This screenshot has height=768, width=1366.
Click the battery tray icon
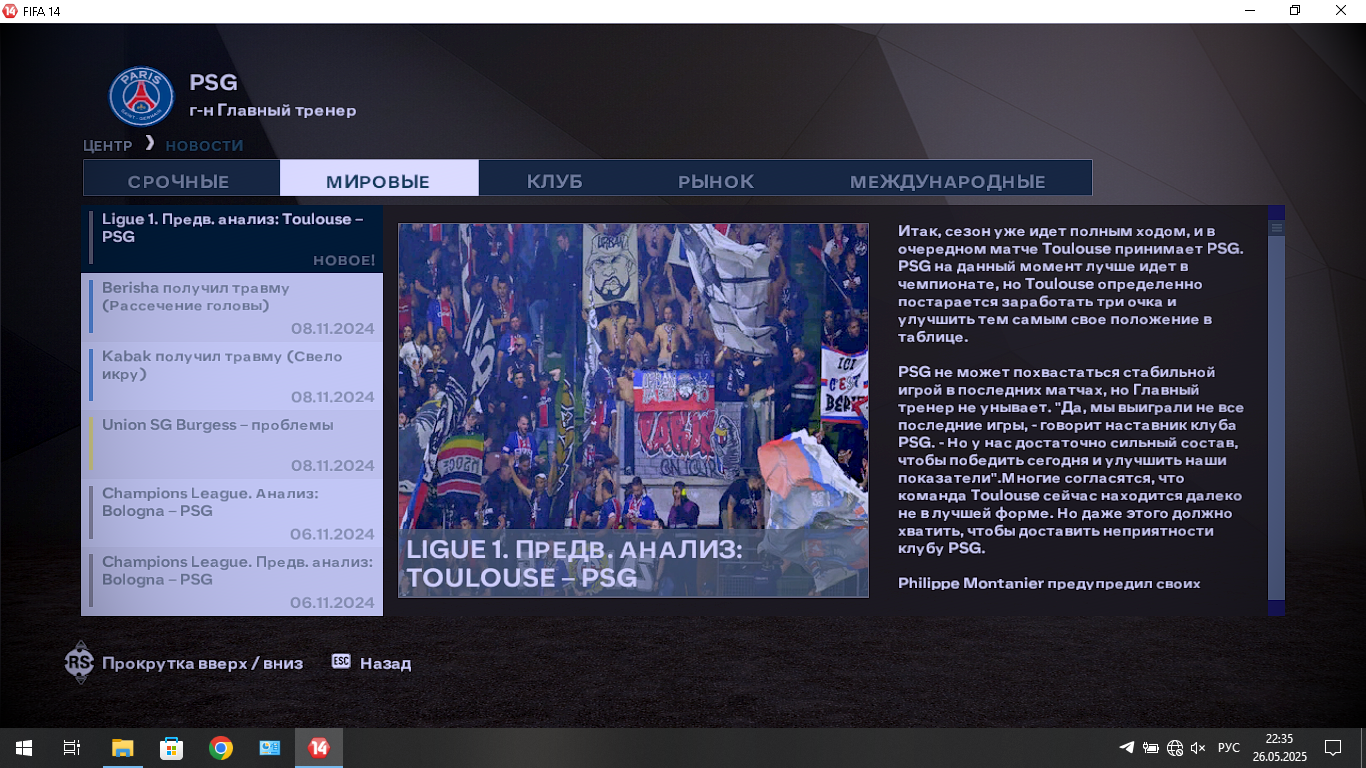coord(1151,748)
